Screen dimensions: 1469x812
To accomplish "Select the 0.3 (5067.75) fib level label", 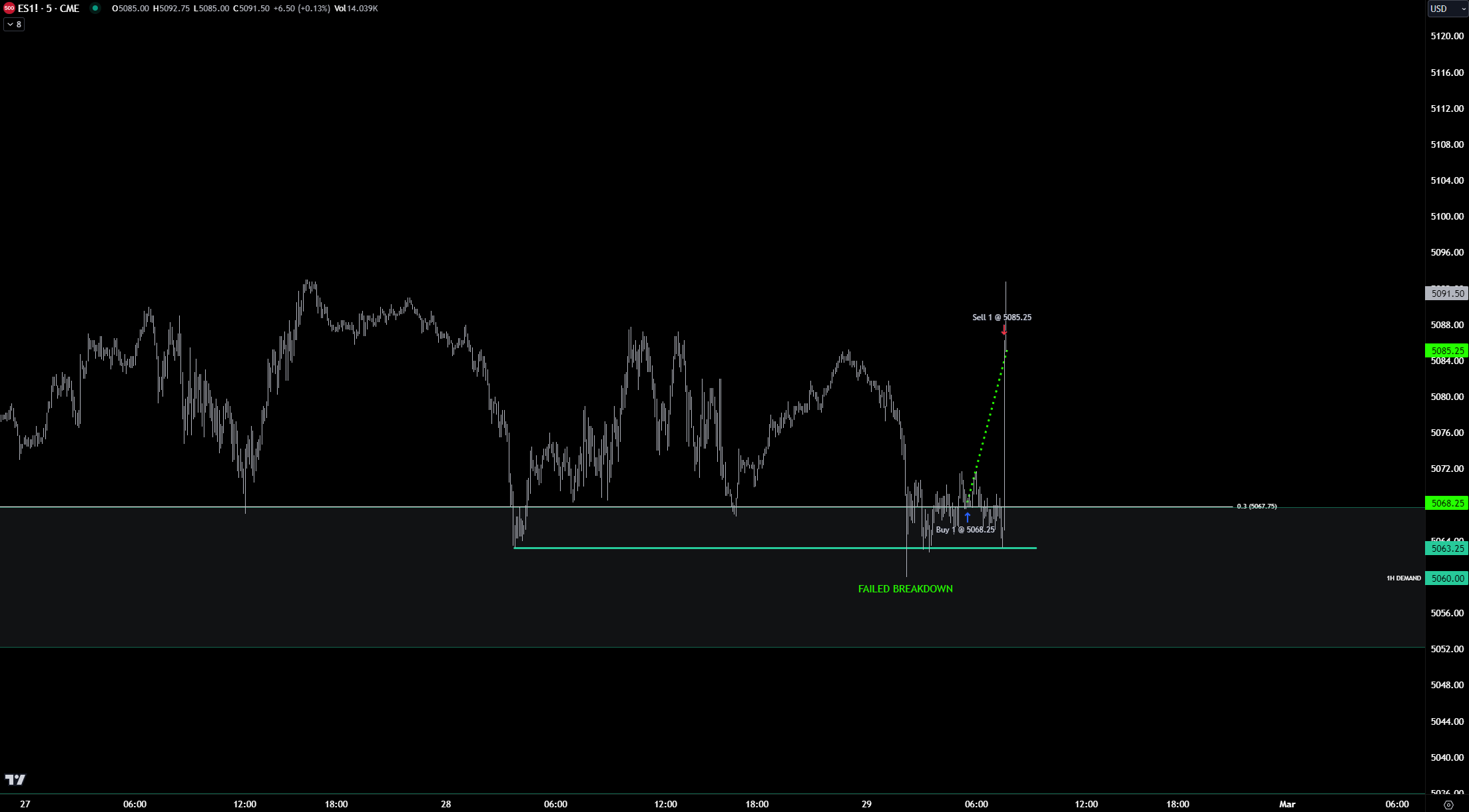I will (1257, 507).
